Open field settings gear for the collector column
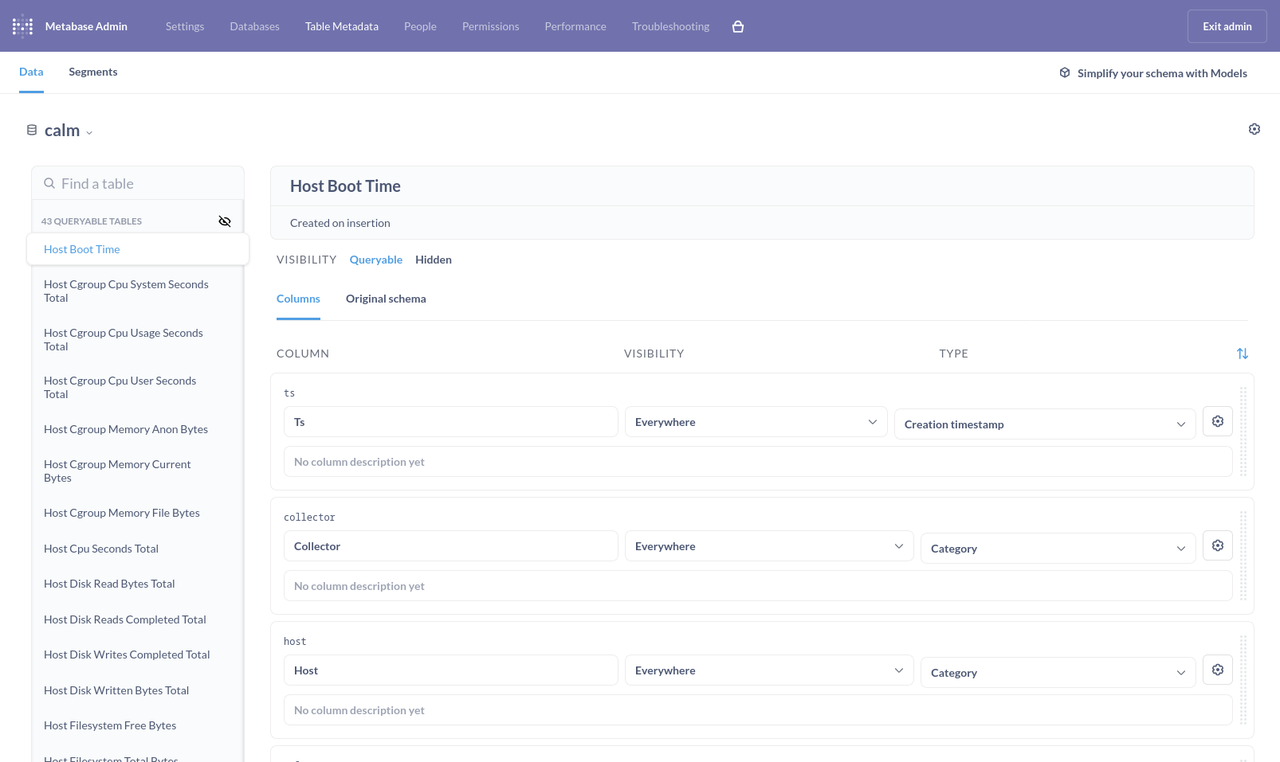Image resolution: width=1280 pixels, height=762 pixels. coord(1217,545)
